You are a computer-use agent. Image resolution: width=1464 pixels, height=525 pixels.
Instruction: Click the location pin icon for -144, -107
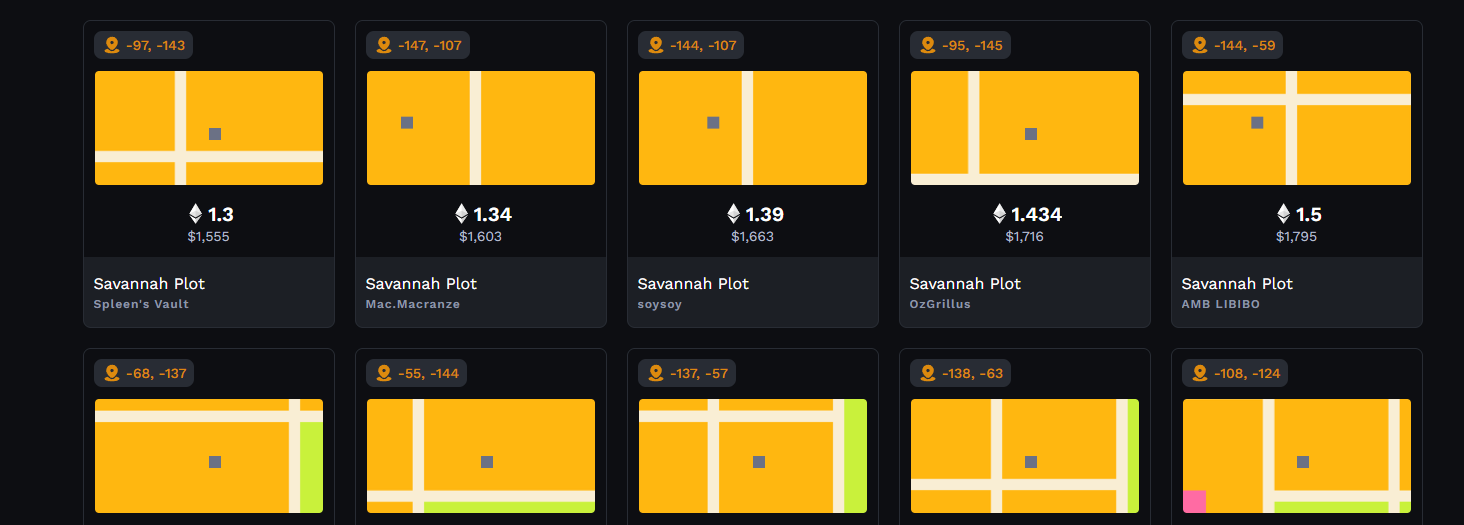tap(656, 45)
